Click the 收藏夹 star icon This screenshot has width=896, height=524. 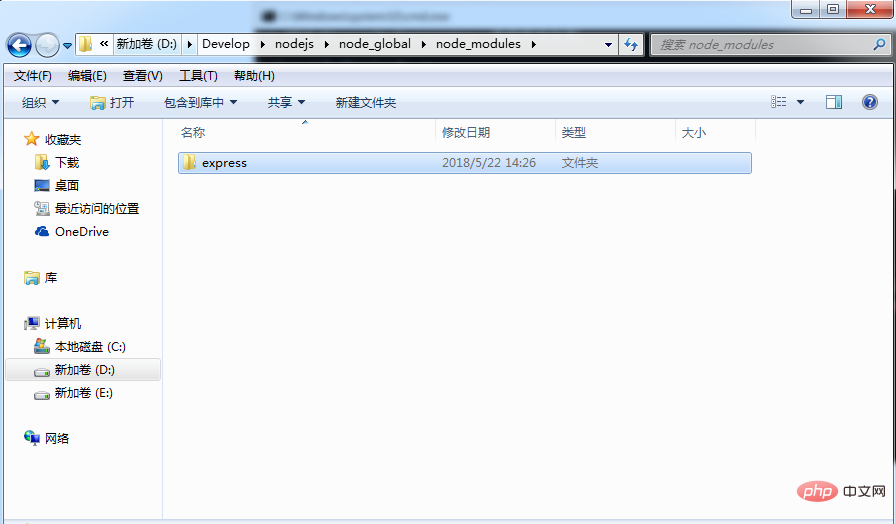click(31, 139)
